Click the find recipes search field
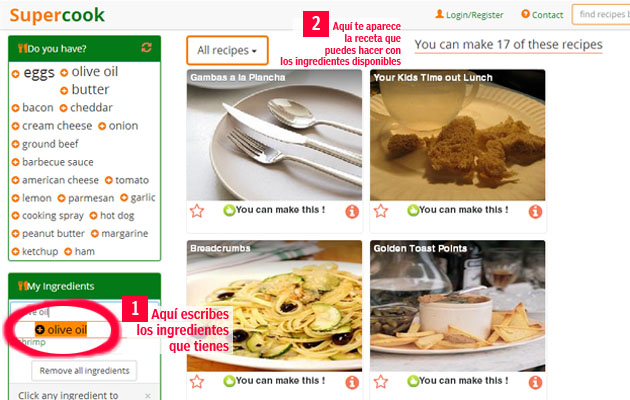This screenshot has width=630, height=400. 601,14
